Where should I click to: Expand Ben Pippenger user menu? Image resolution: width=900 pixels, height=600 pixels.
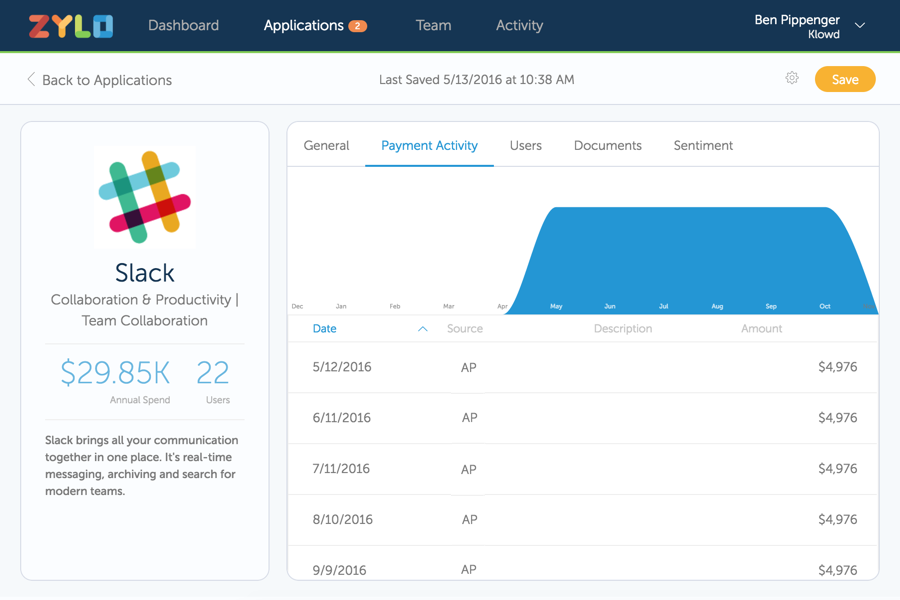point(860,26)
